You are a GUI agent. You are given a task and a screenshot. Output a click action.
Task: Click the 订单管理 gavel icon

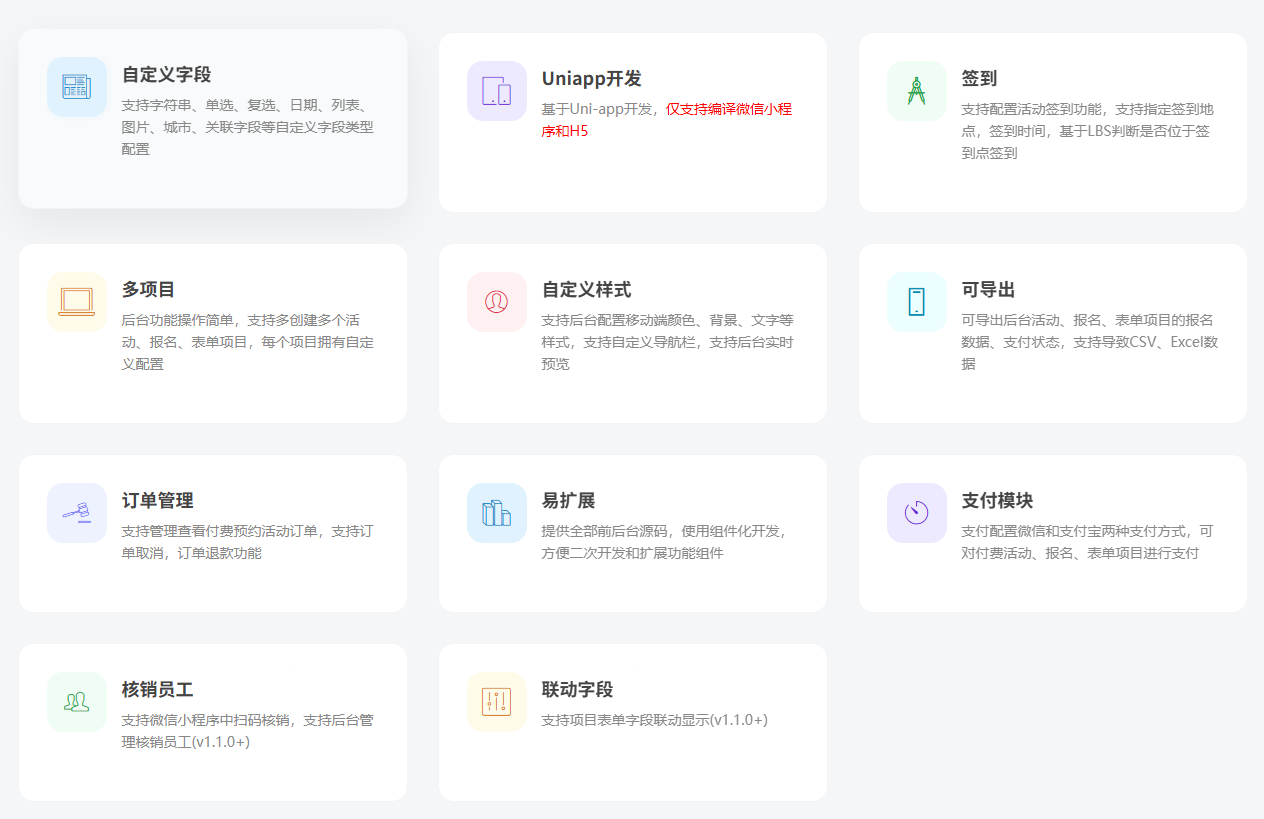tap(77, 513)
